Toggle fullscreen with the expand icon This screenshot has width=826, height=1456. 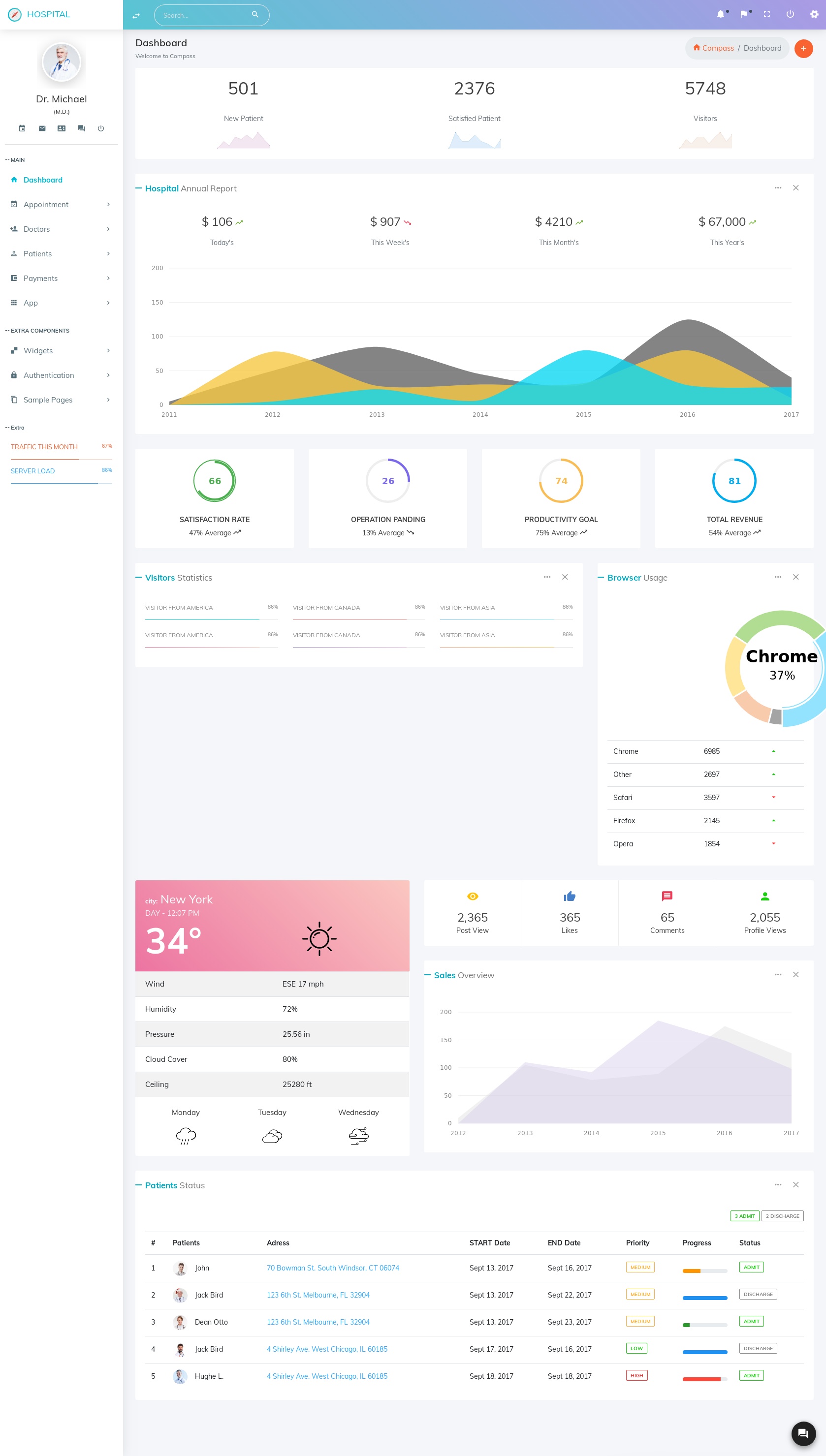click(767, 14)
